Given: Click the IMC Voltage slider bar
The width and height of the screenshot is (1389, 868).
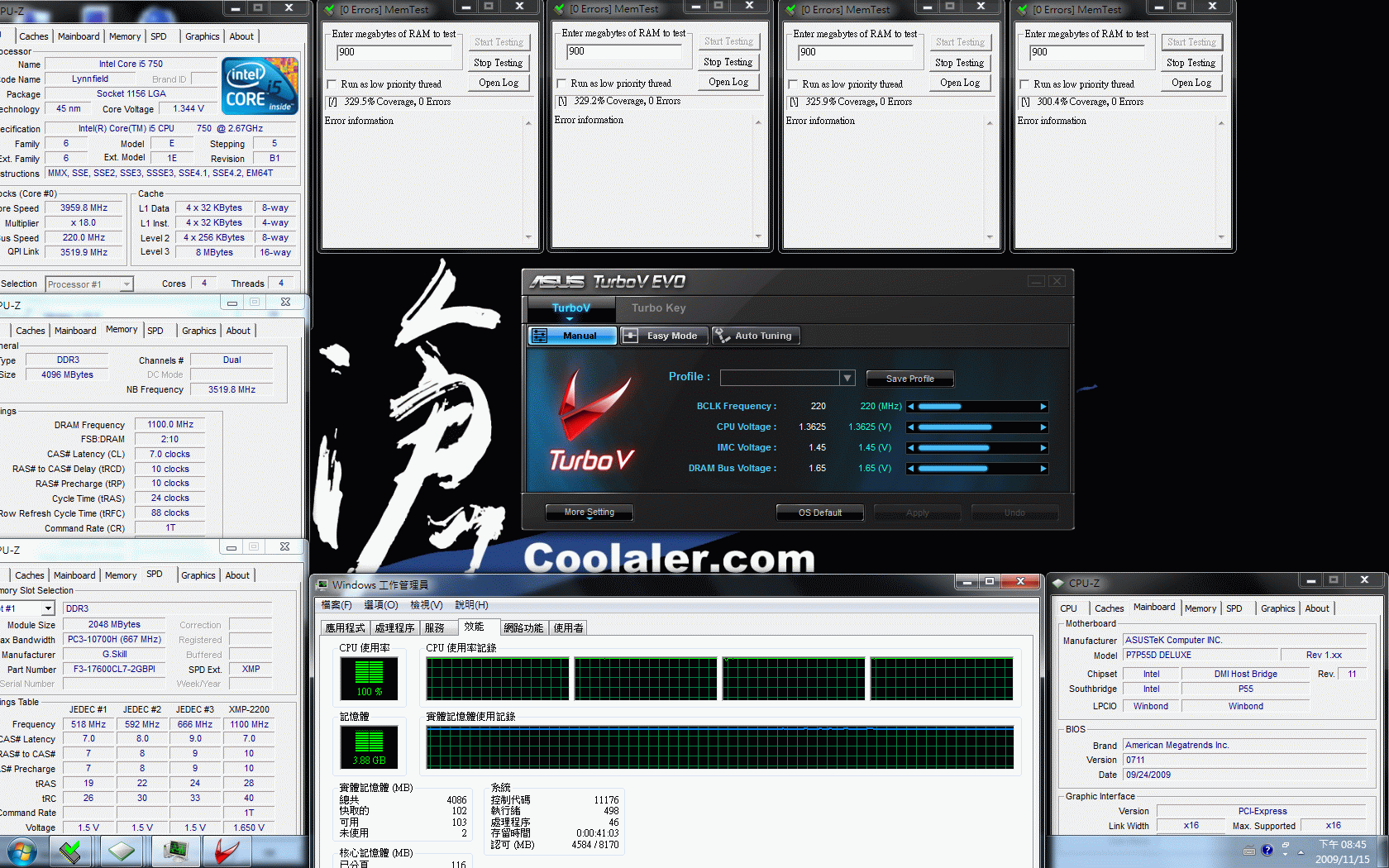Looking at the screenshot, I should click(977, 448).
